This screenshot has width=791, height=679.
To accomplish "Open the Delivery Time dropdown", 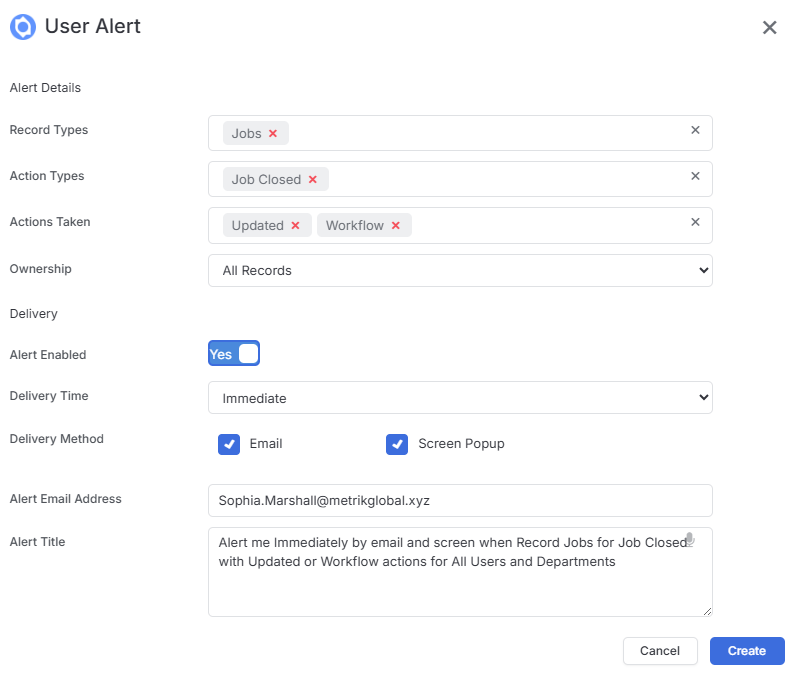I will pos(460,398).
